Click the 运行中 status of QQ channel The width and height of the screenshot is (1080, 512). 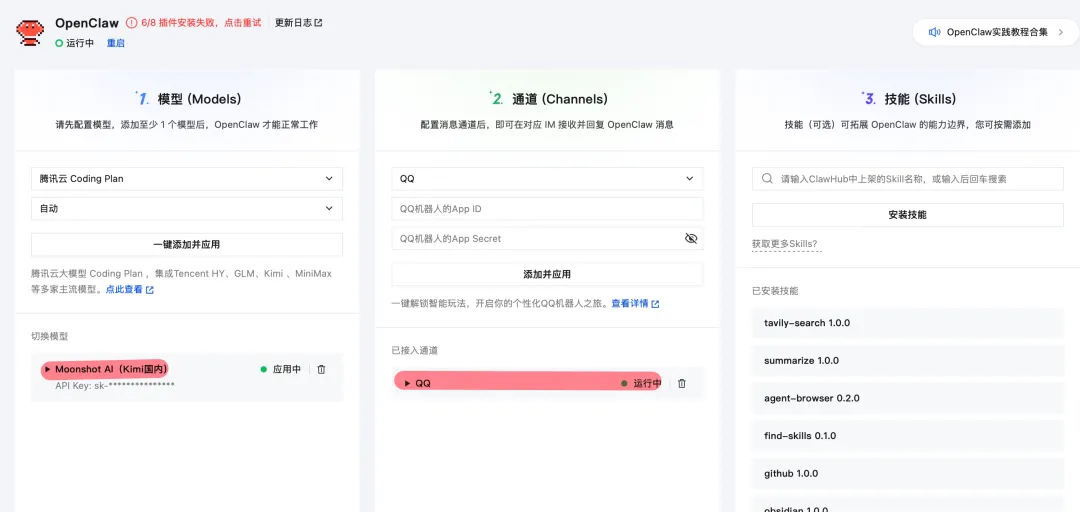coord(641,383)
